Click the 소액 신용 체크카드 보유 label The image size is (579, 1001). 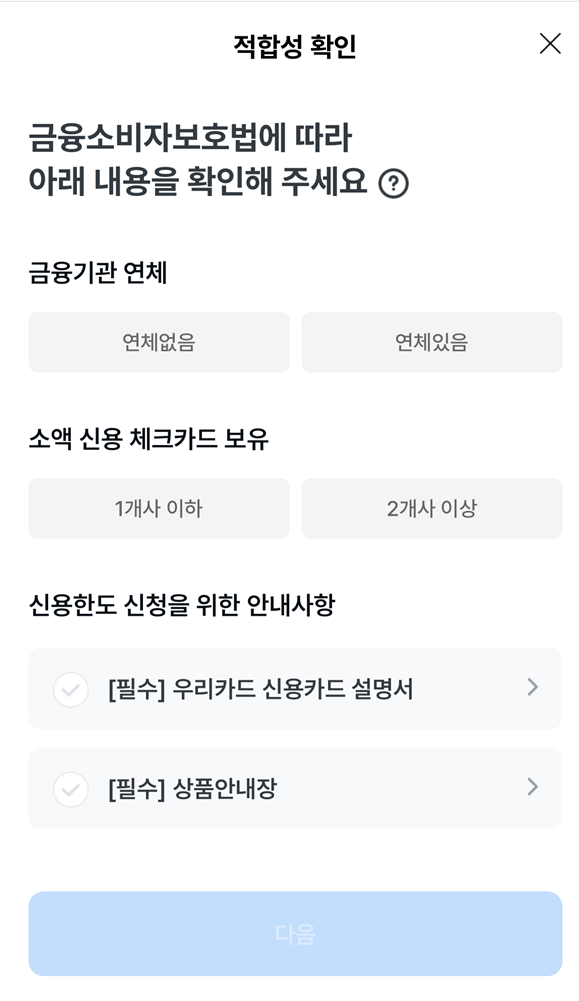pos(149,439)
